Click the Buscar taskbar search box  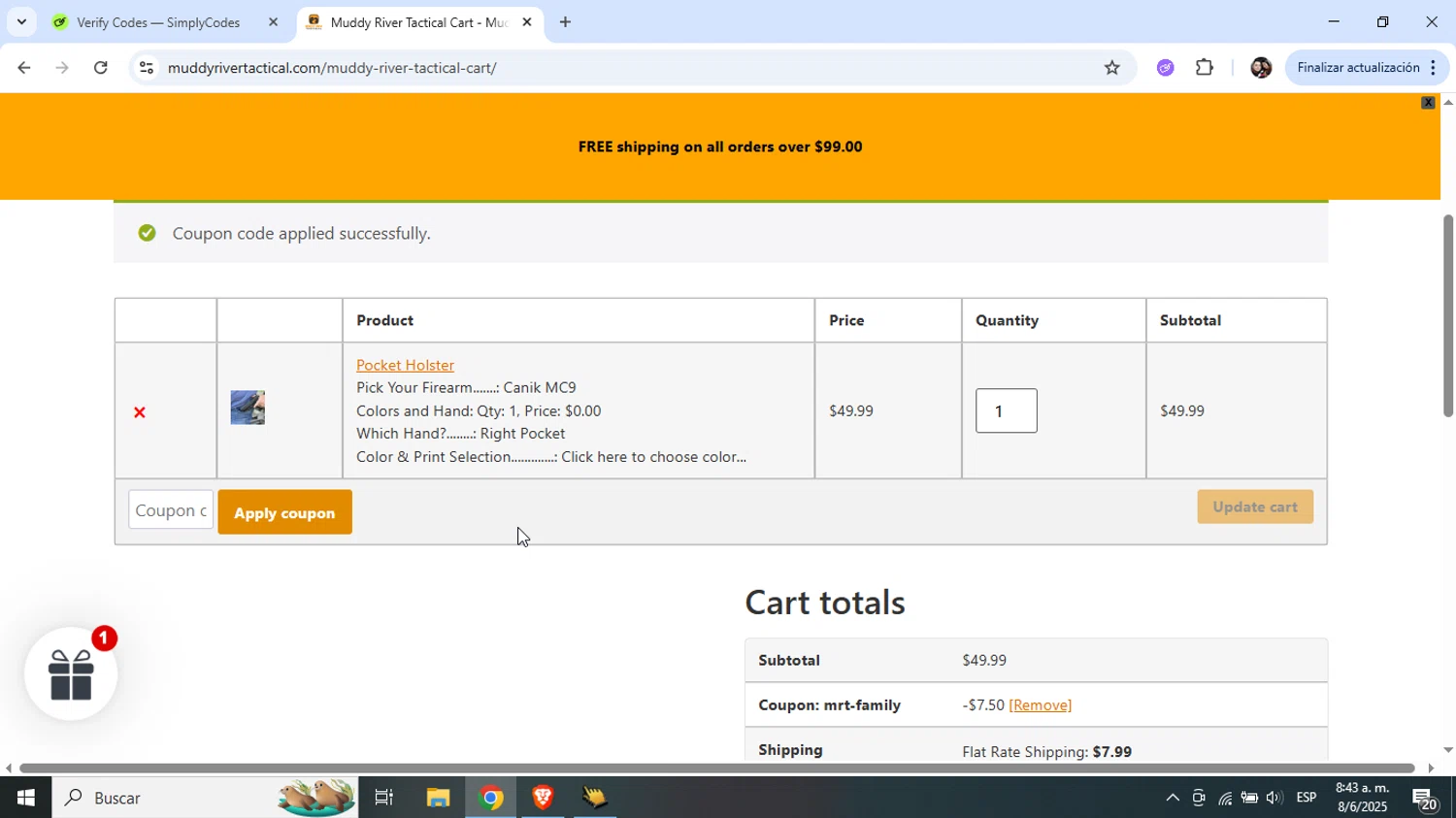coord(204,798)
